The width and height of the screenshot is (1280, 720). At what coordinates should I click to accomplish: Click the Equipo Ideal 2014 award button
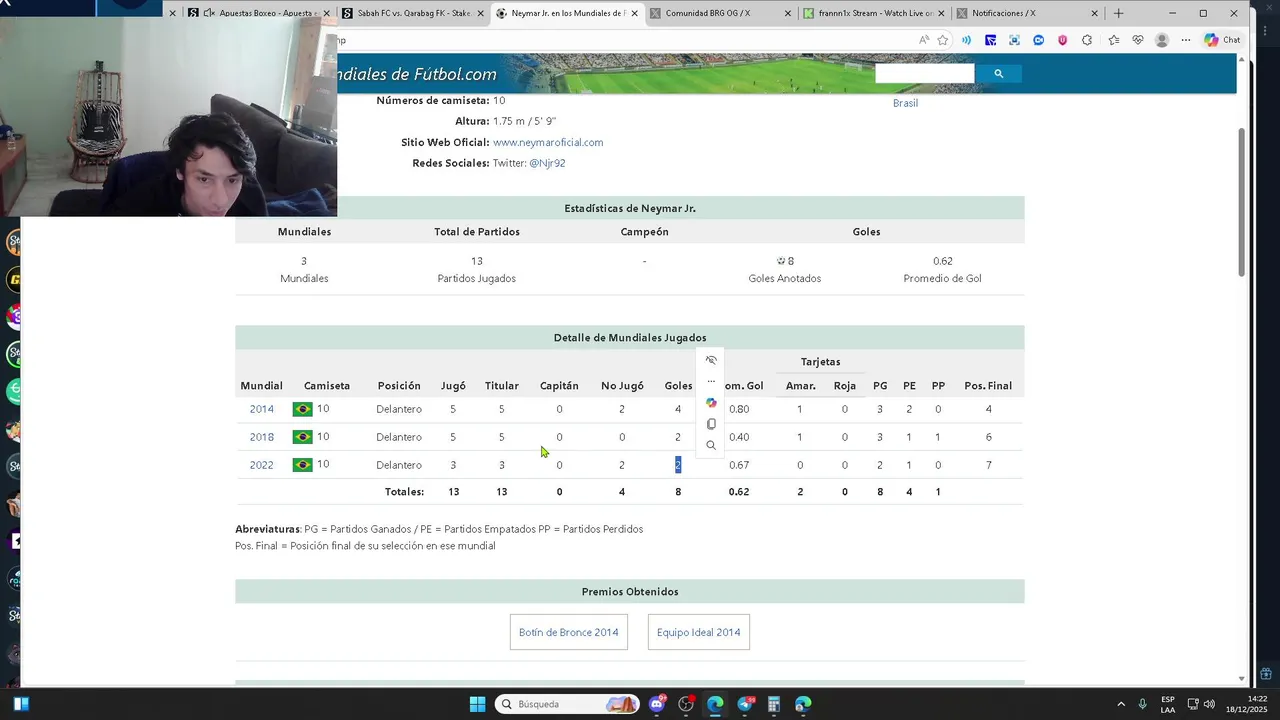[x=699, y=632]
